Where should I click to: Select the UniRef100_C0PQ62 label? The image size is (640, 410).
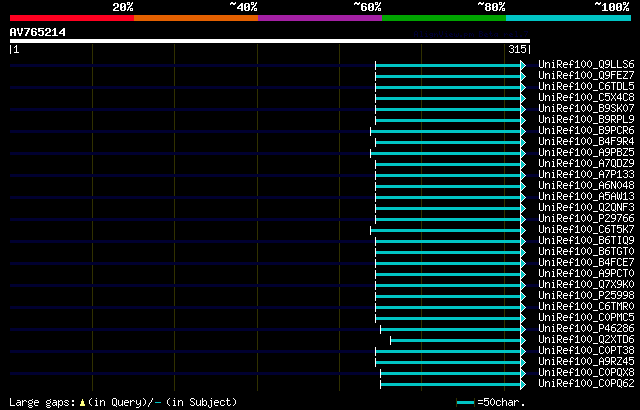pos(586,384)
